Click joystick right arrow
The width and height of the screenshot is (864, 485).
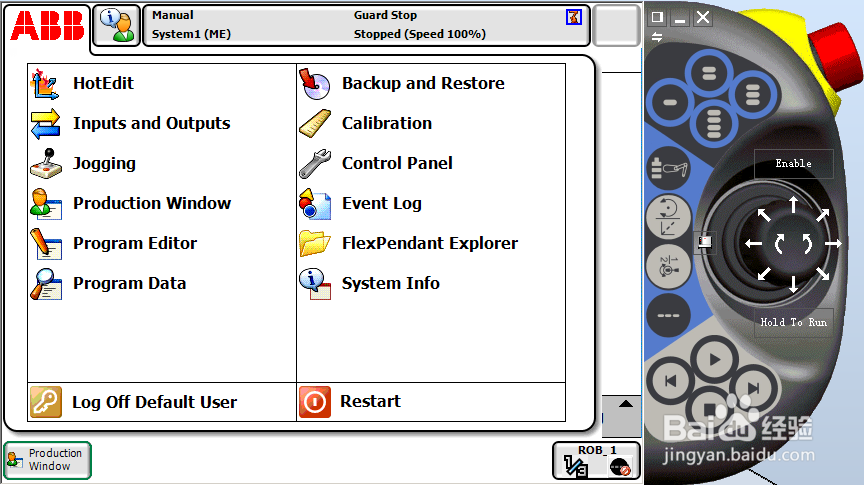pos(833,243)
